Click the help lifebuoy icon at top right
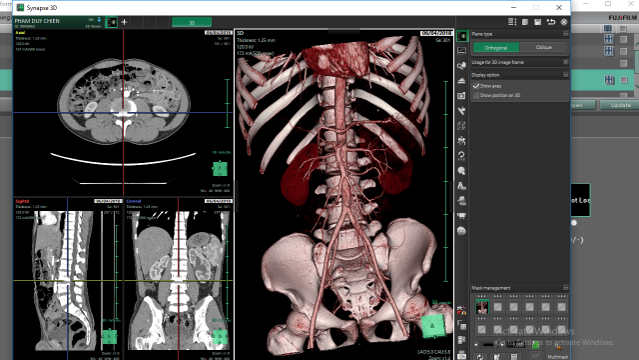This screenshot has width=639, height=360. (564, 22)
